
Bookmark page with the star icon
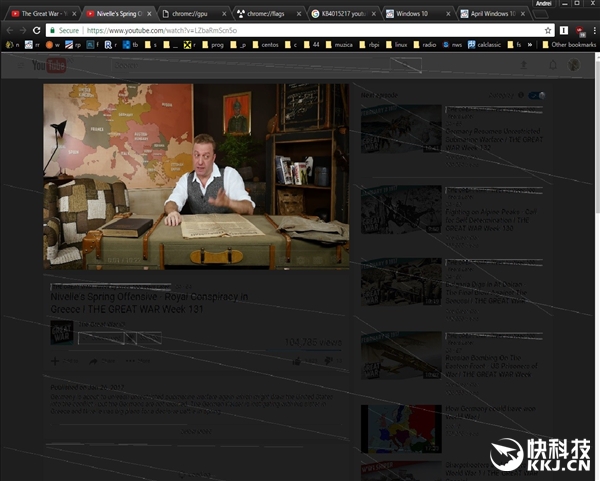[x=548, y=31]
